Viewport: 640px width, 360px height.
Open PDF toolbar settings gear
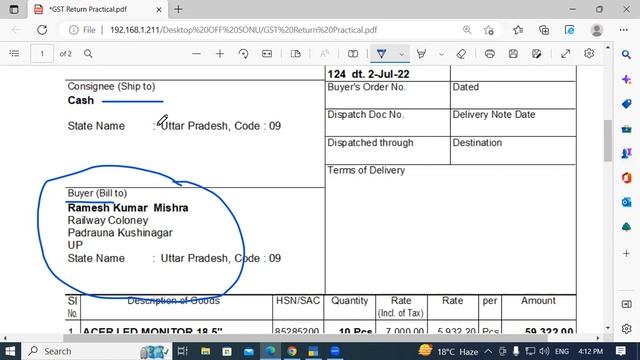coord(589,53)
